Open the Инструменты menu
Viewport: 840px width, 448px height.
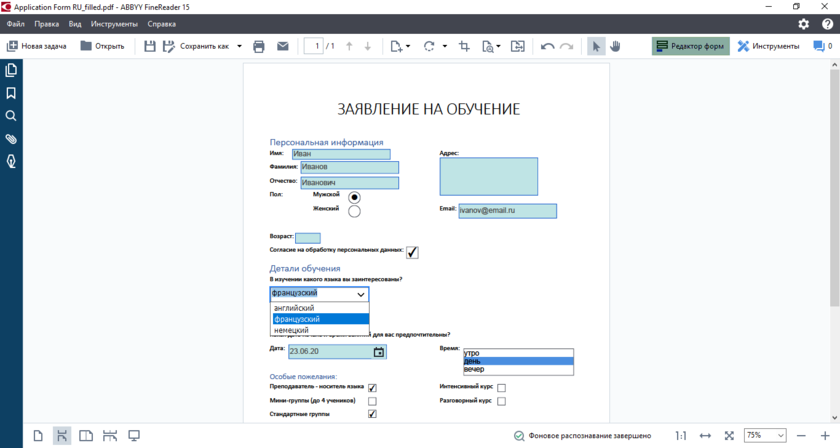pos(114,23)
